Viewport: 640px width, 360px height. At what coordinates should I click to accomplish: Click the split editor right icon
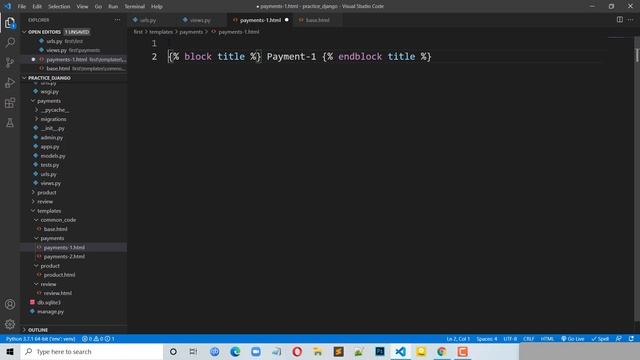pyautogui.click(x=620, y=20)
